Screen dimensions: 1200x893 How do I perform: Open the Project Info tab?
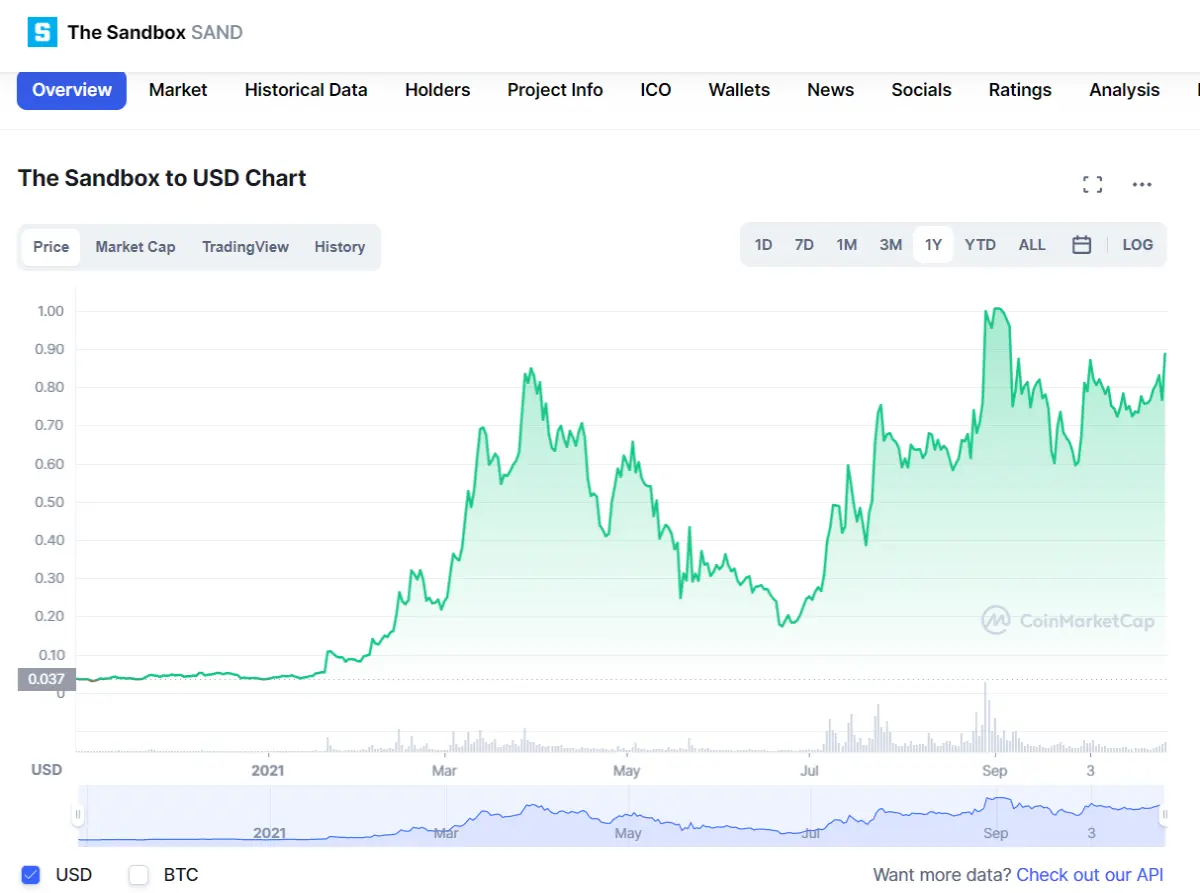tap(555, 90)
